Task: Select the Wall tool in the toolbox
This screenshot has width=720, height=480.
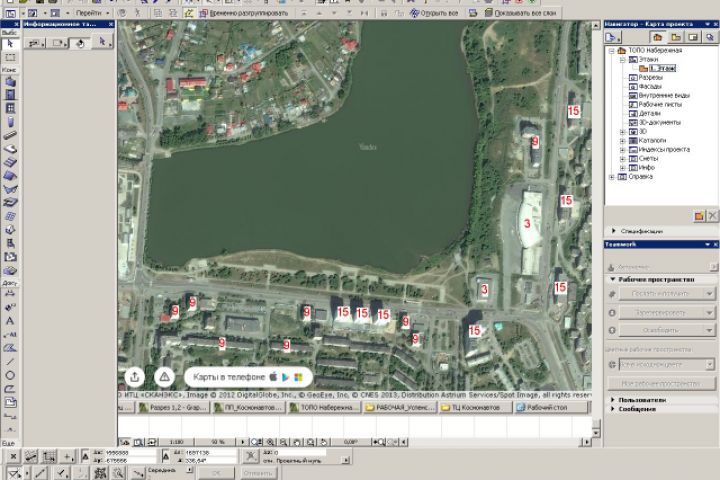Action: click(10, 82)
